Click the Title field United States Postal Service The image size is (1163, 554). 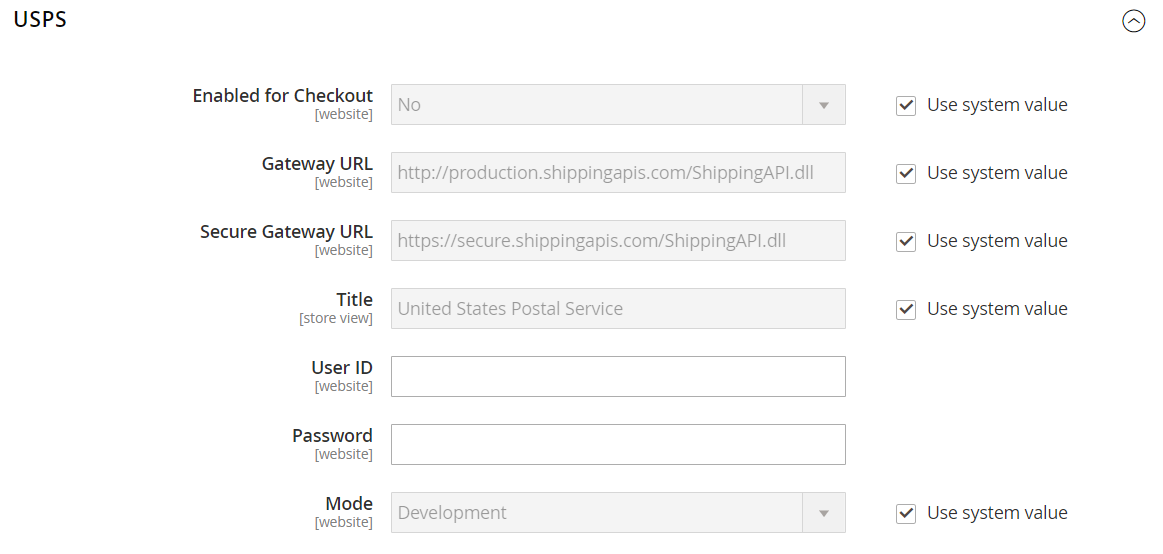tap(618, 309)
